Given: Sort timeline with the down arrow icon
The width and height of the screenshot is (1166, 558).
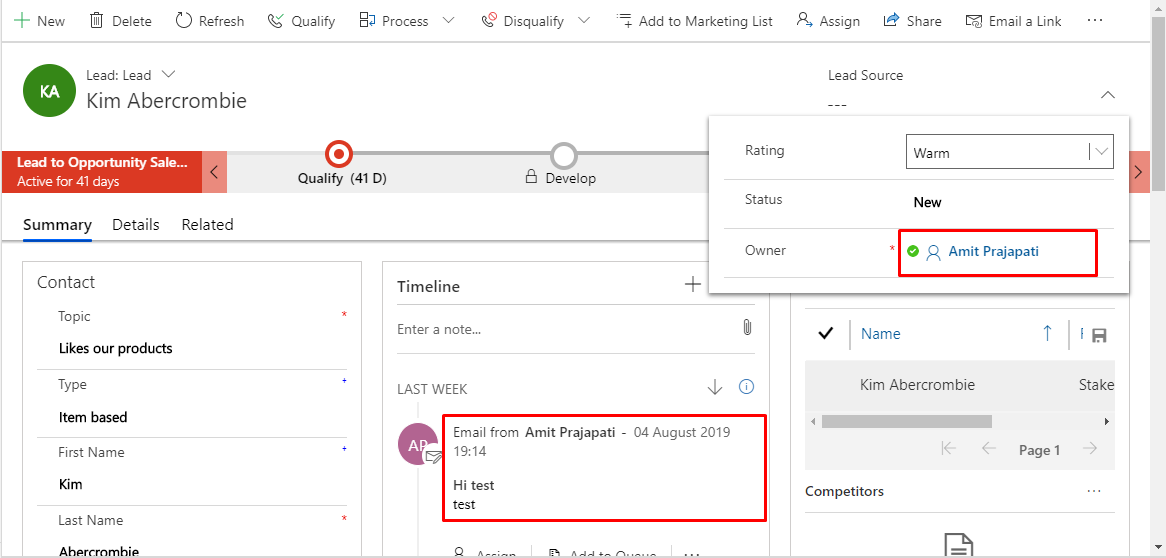Looking at the screenshot, I should pos(715,388).
